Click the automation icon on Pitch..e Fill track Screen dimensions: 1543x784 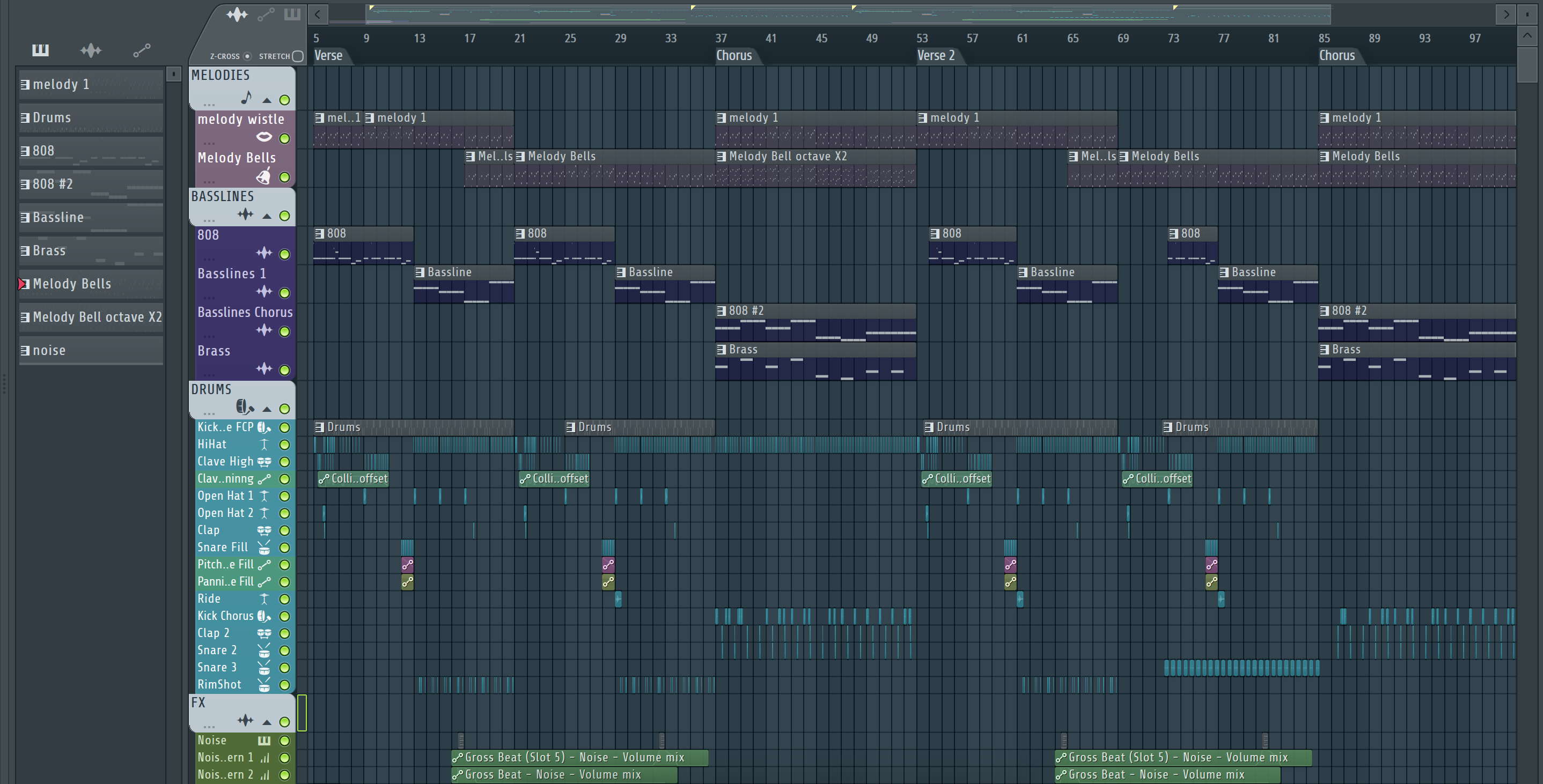point(264,565)
